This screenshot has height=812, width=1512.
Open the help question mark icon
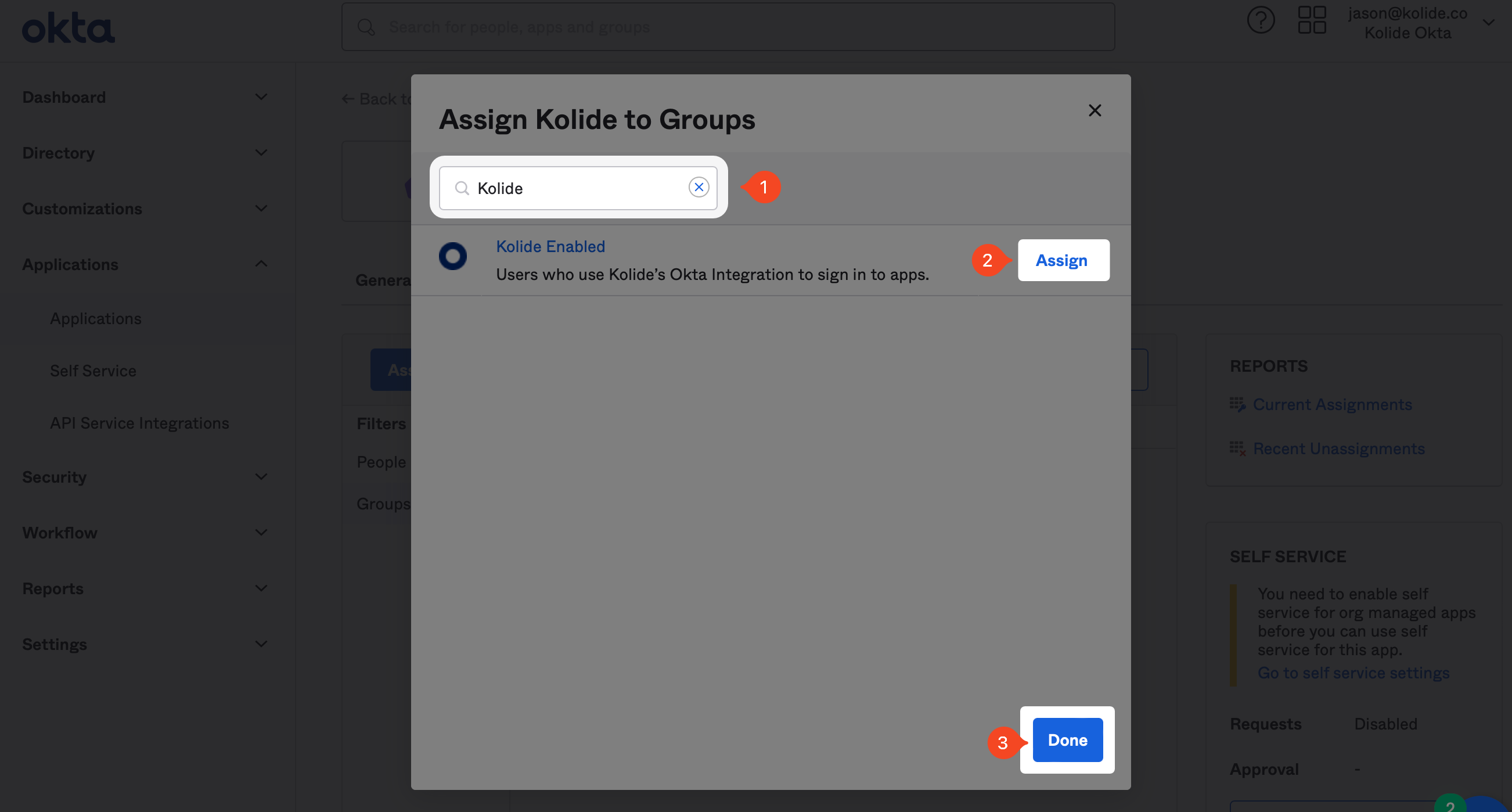(1260, 20)
